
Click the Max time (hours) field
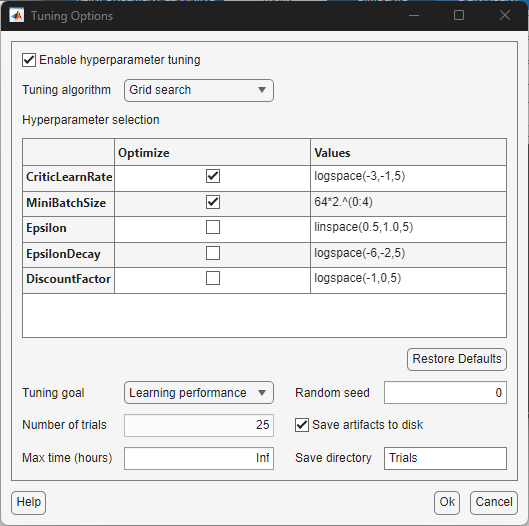[199, 458]
